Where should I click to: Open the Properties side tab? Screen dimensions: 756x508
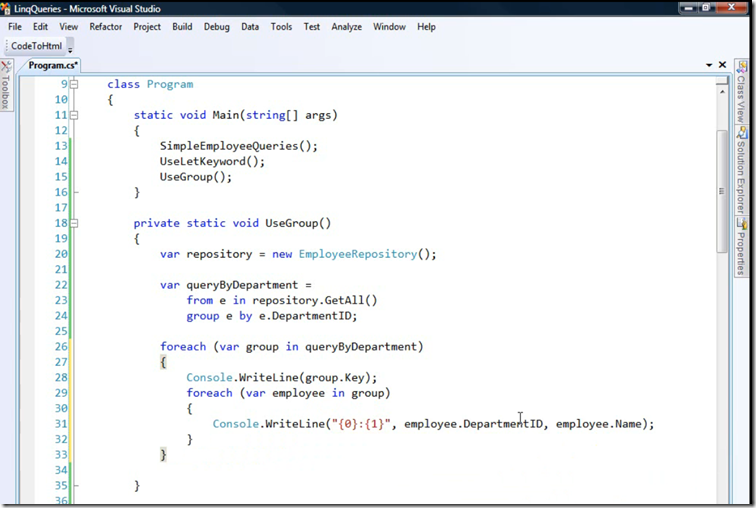(741, 247)
